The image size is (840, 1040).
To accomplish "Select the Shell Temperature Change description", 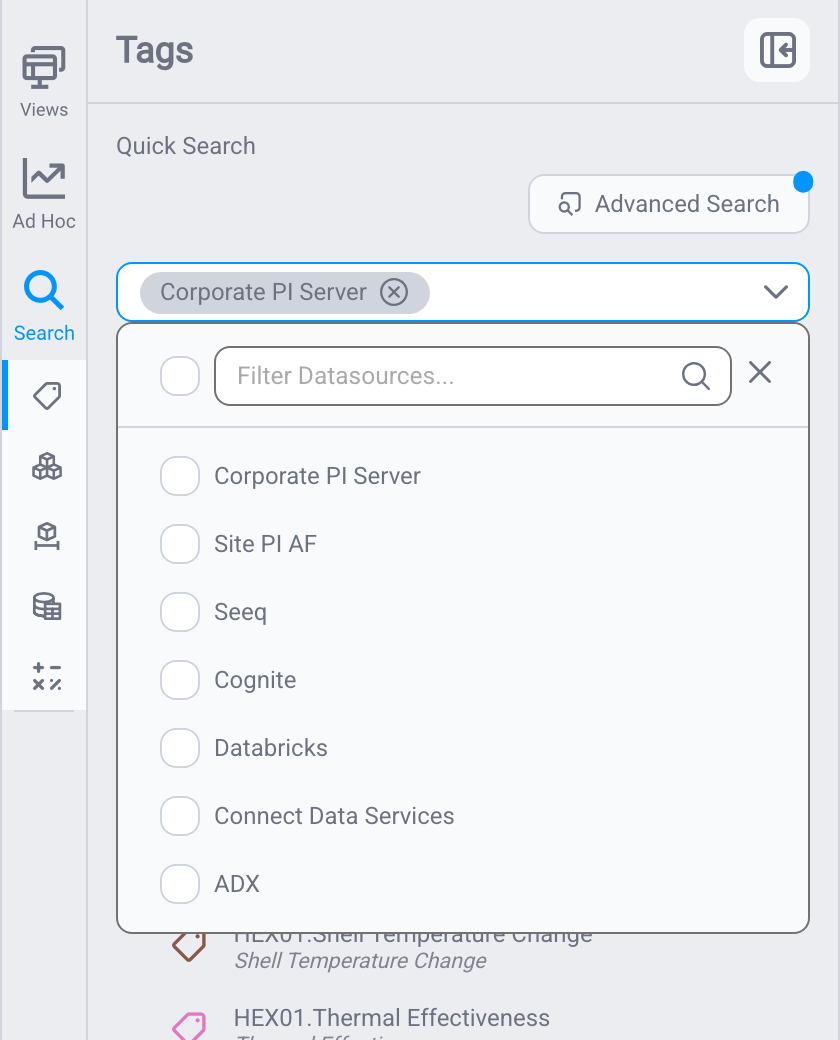I will (x=360, y=960).
